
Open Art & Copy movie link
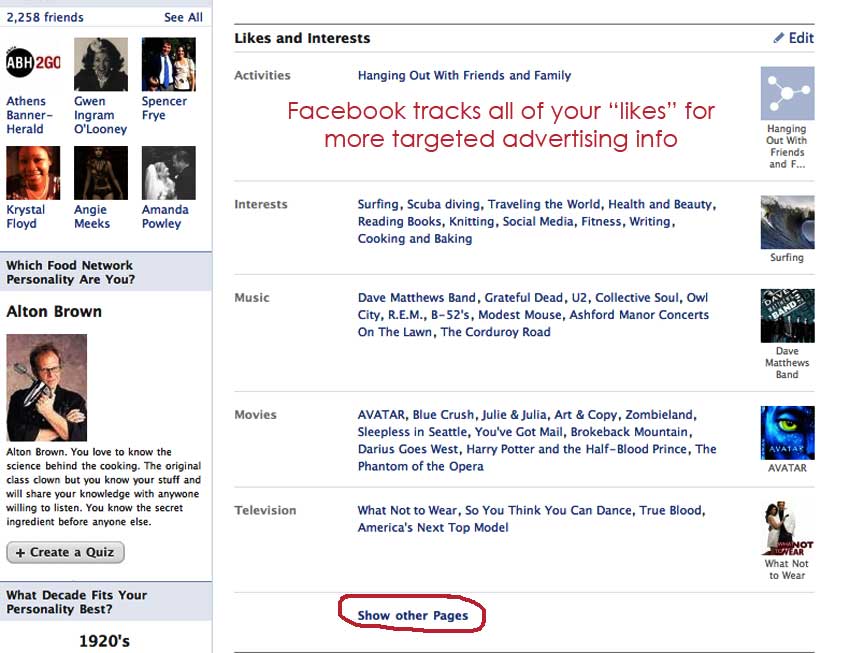click(586, 414)
